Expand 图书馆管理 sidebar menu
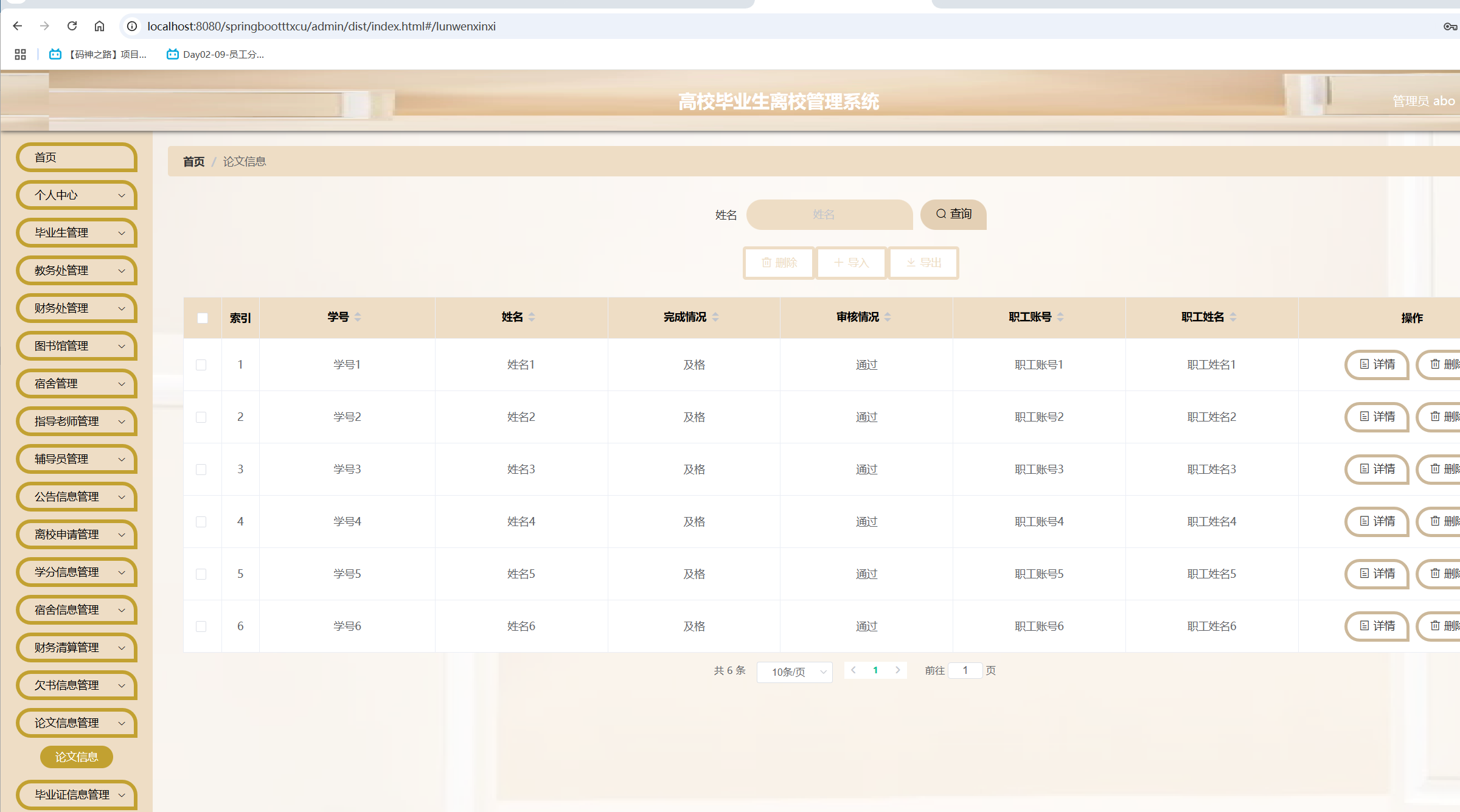This screenshot has width=1460, height=812. [x=77, y=346]
